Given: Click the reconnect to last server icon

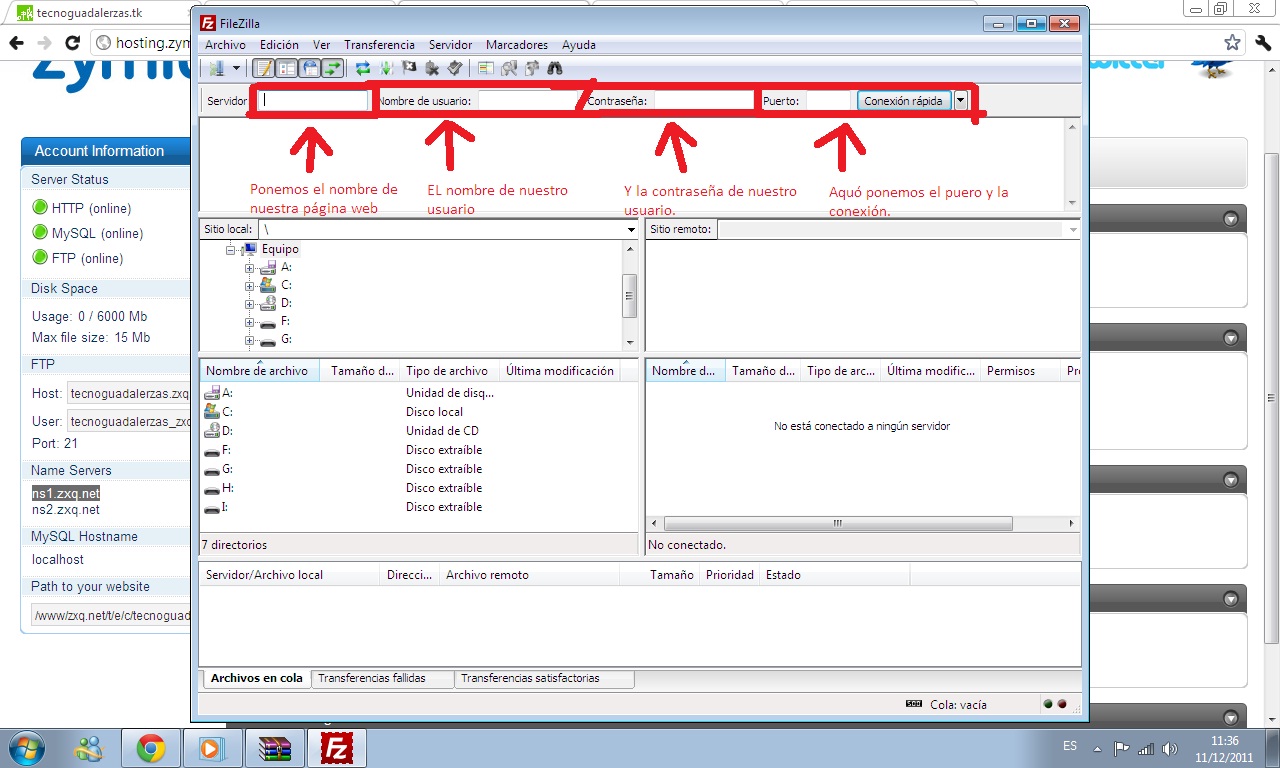Looking at the screenshot, I should point(455,68).
